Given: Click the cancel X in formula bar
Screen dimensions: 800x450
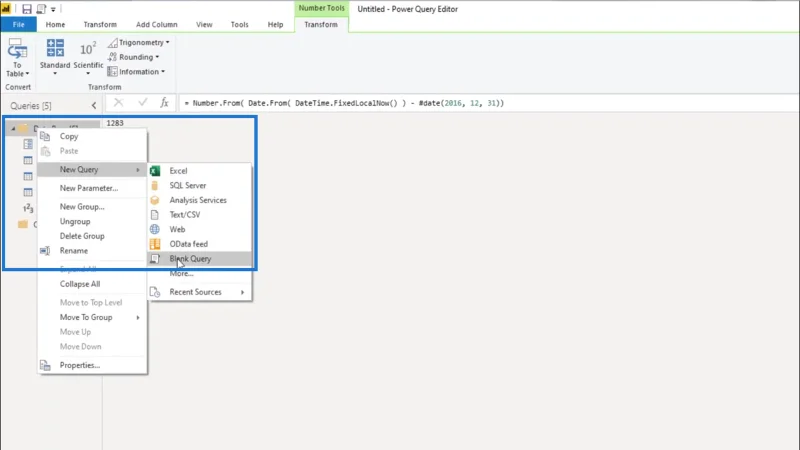Looking at the screenshot, I should point(118,103).
